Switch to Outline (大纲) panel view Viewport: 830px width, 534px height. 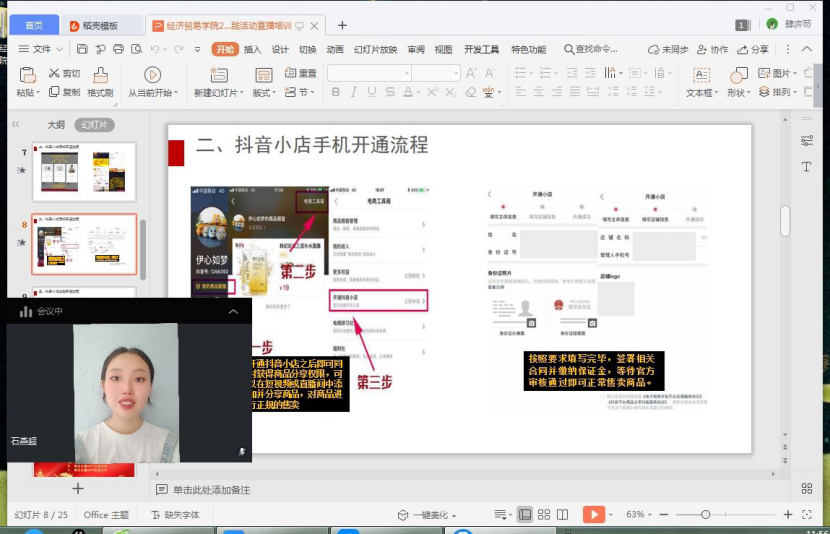[x=56, y=125]
